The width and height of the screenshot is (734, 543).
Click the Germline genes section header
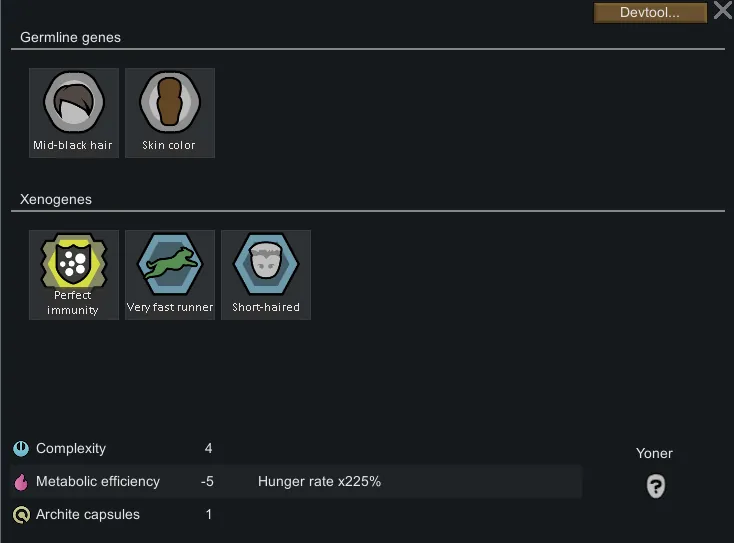70,38
